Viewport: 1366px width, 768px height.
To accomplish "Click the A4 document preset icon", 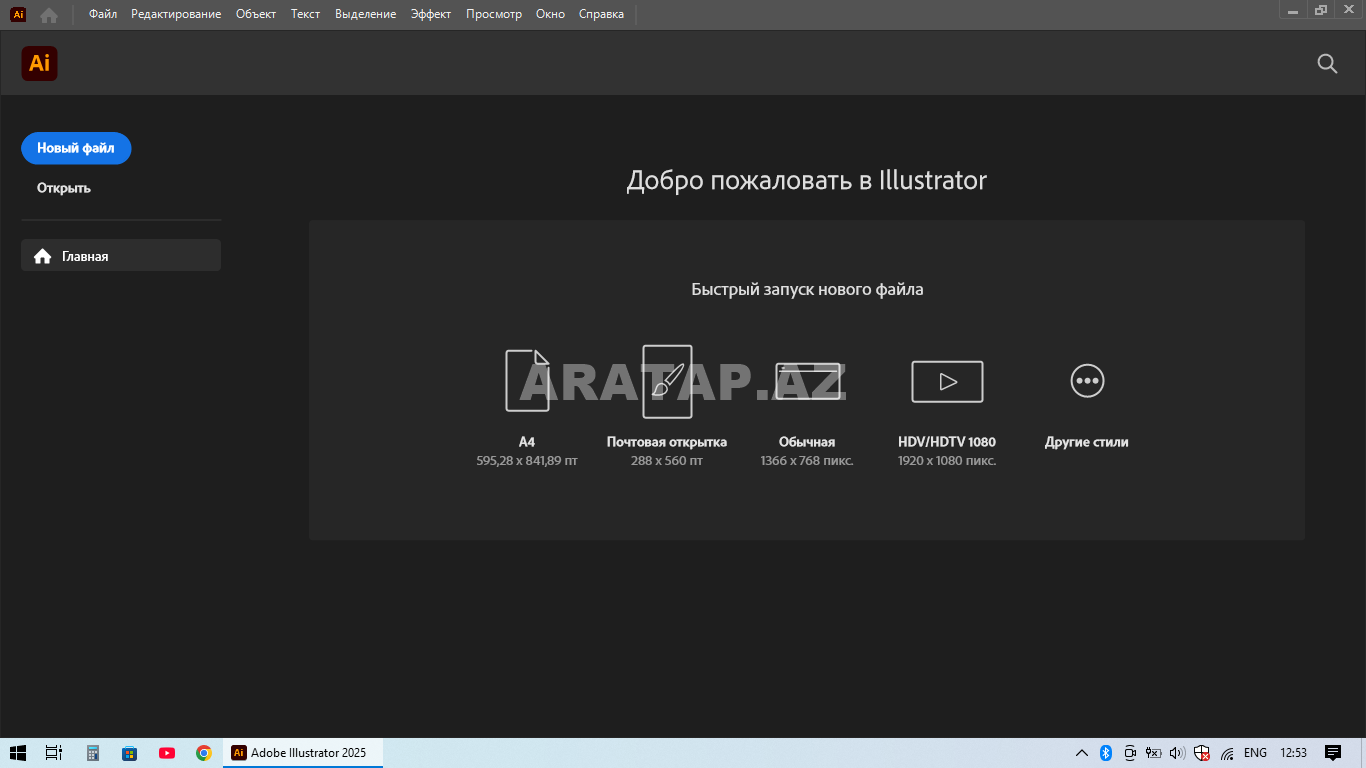I will [x=527, y=380].
